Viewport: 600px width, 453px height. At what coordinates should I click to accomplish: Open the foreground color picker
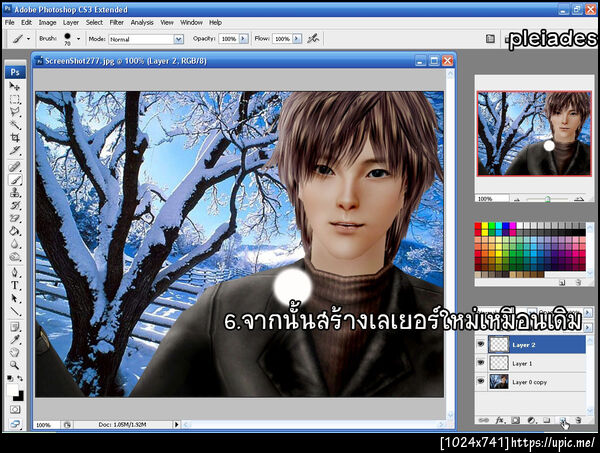point(12,391)
